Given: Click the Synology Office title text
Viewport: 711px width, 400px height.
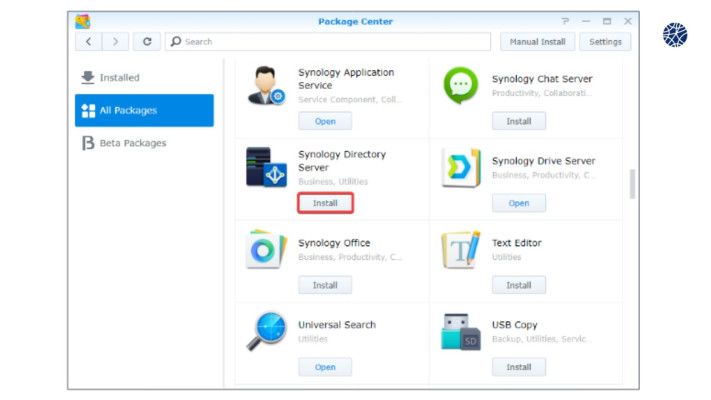Looking at the screenshot, I should [x=334, y=243].
